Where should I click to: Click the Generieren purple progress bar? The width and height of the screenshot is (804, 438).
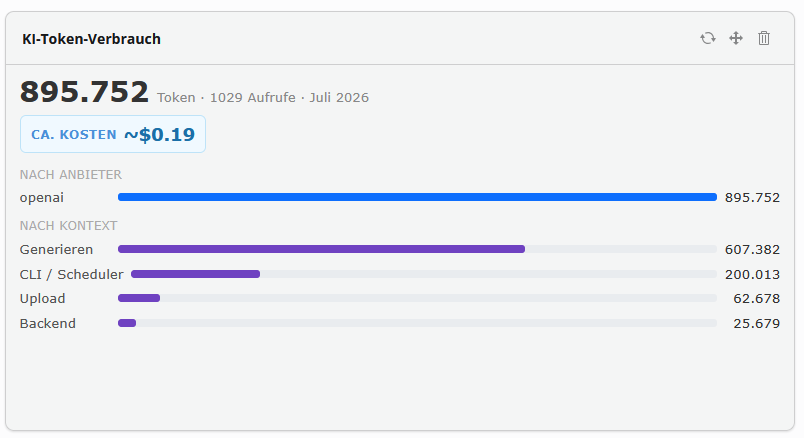[417, 249]
